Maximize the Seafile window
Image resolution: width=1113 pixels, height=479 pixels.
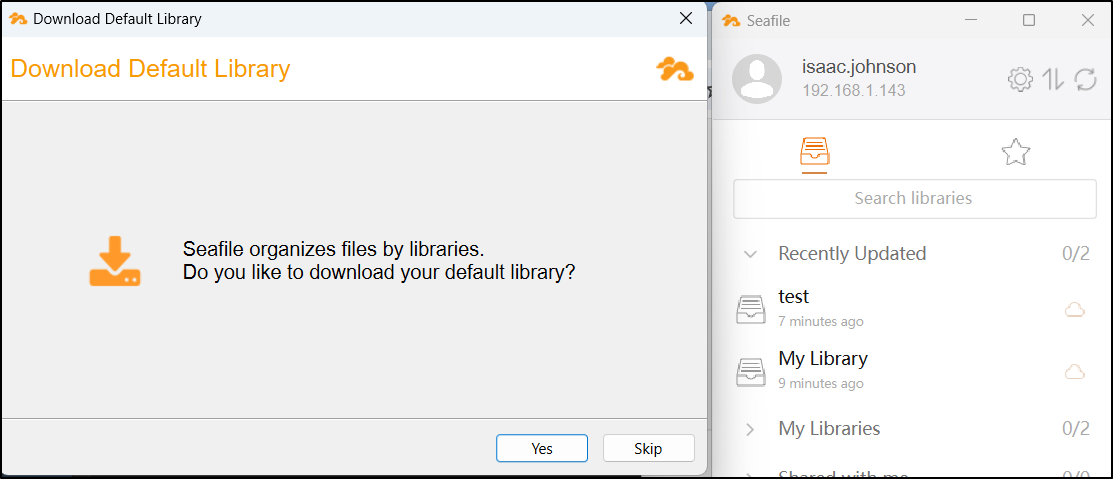click(1029, 20)
